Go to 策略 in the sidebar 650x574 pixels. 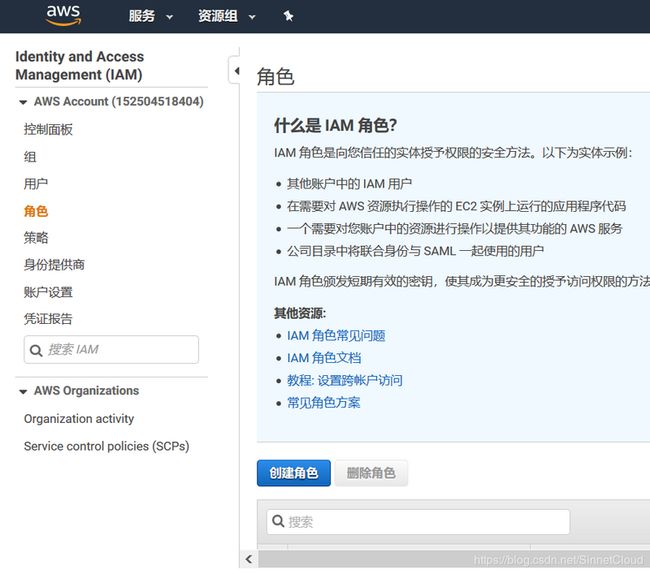[36, 238]
